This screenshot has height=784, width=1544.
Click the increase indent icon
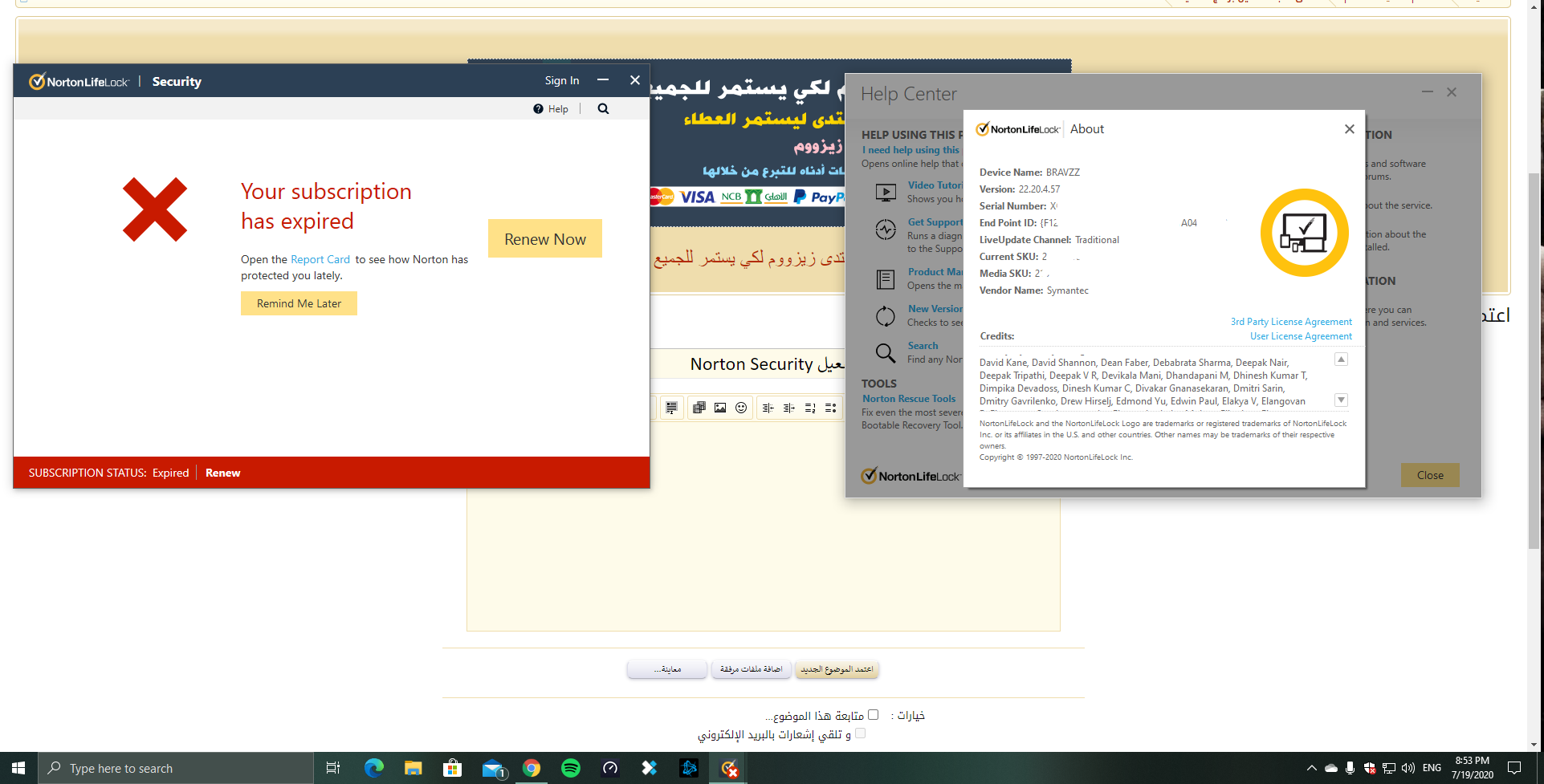(x=789, y=408)
